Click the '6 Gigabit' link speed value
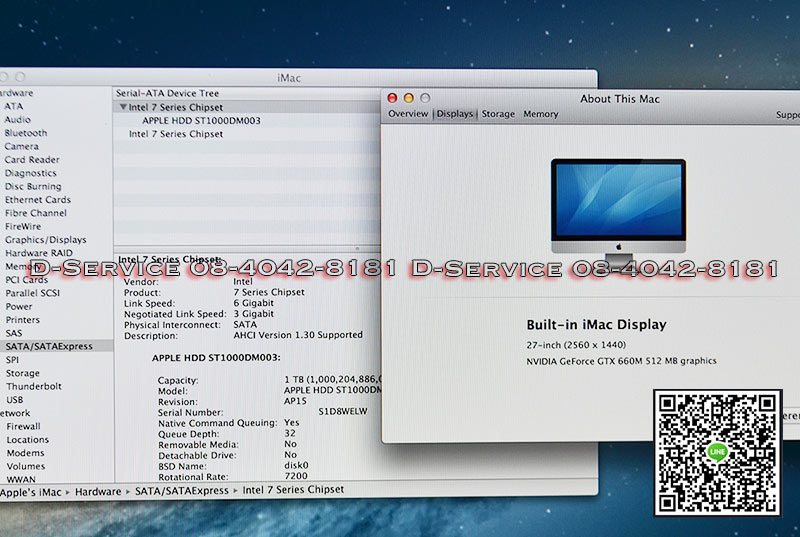This screenshot has width=800, height=537. (254, 303)
